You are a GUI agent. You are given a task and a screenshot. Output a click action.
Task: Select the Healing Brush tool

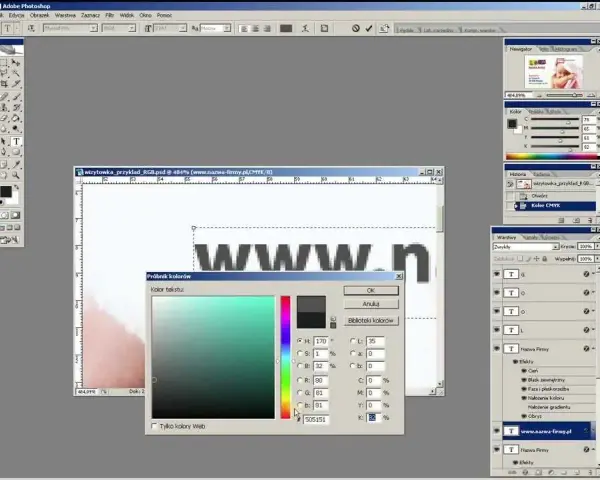(x=4, y=97)
